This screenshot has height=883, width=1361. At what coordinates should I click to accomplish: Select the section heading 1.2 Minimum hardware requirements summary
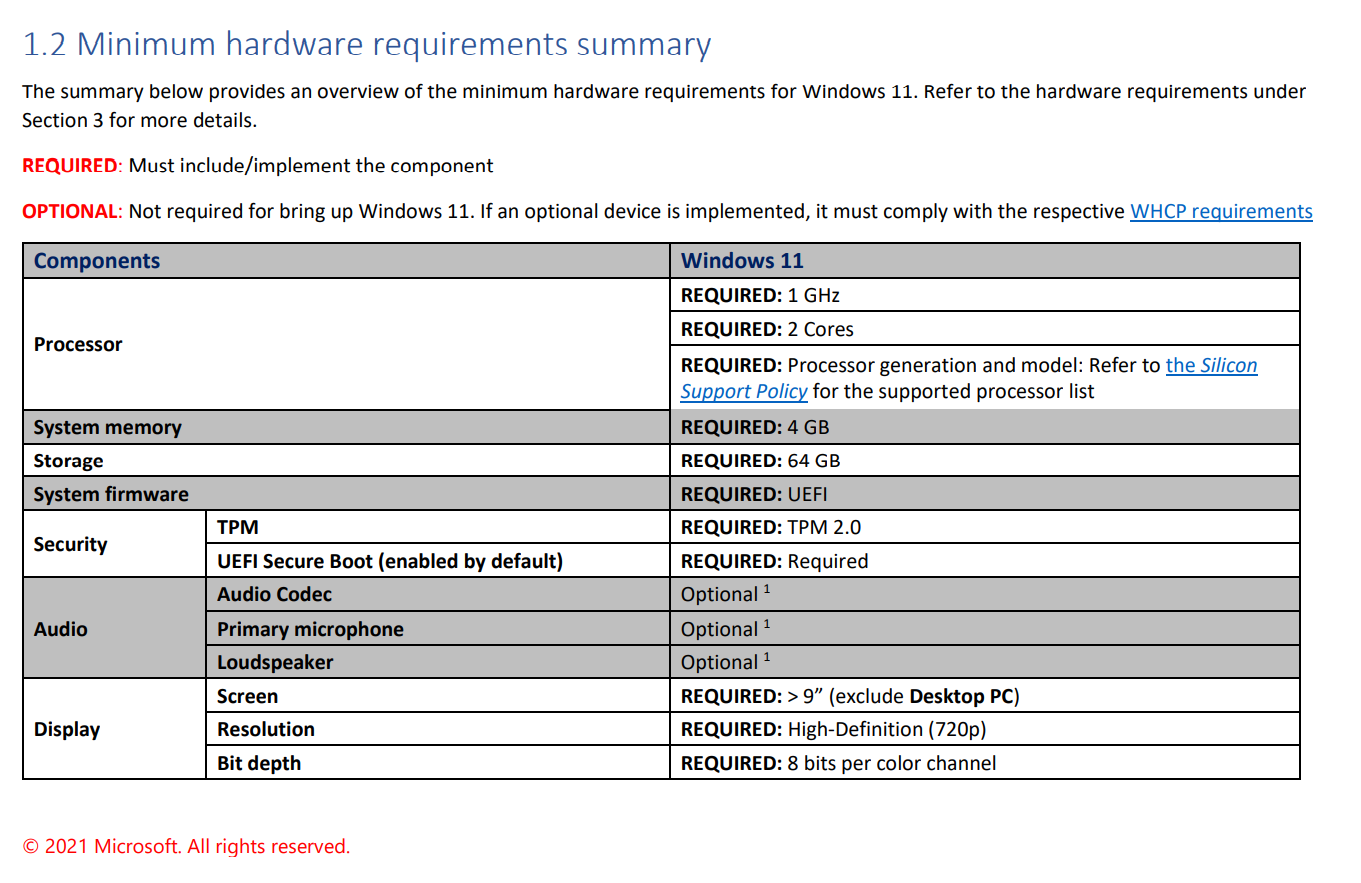pos(367,44)
